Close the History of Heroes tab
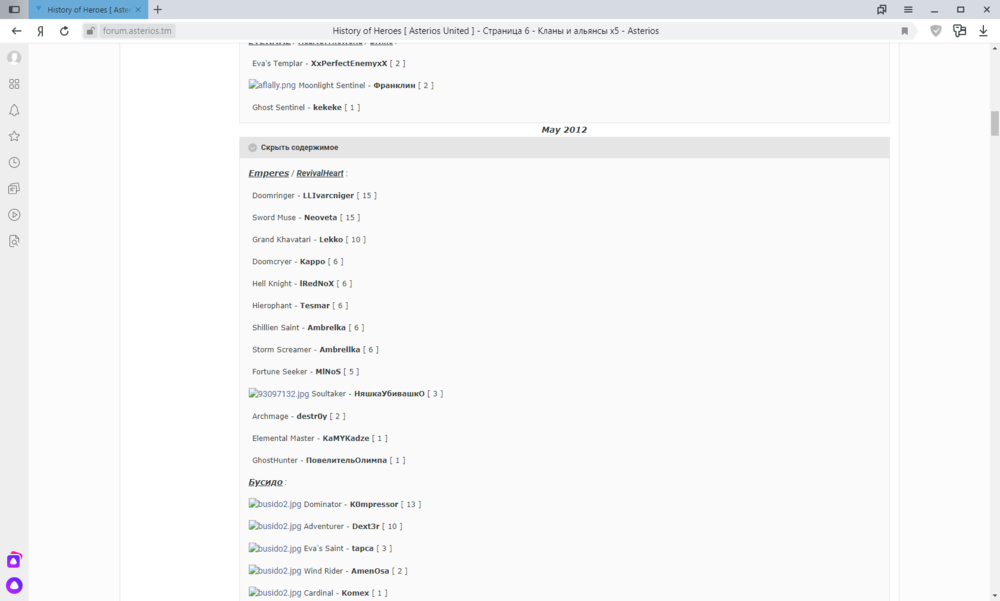Screen dimensions: 1000x601 (138, 10)
